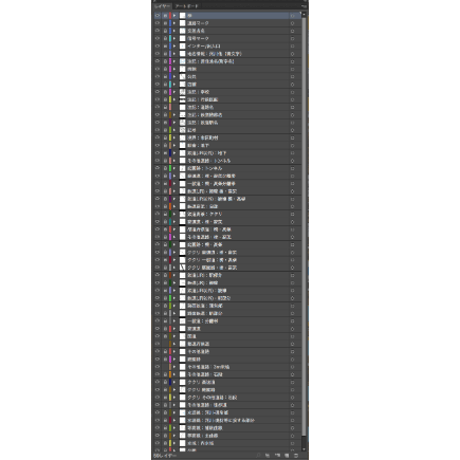Click the target circle of the highlighted top layer
460x460 pixels.
click(x=292, y=16)
